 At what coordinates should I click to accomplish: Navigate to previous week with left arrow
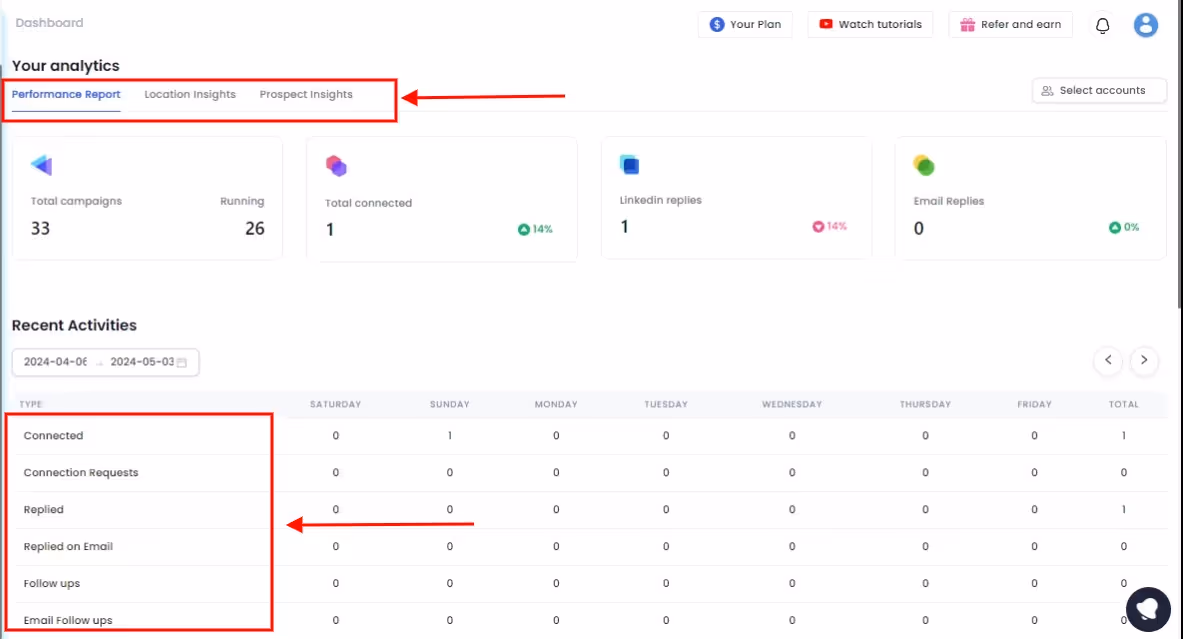[1108, 360]
